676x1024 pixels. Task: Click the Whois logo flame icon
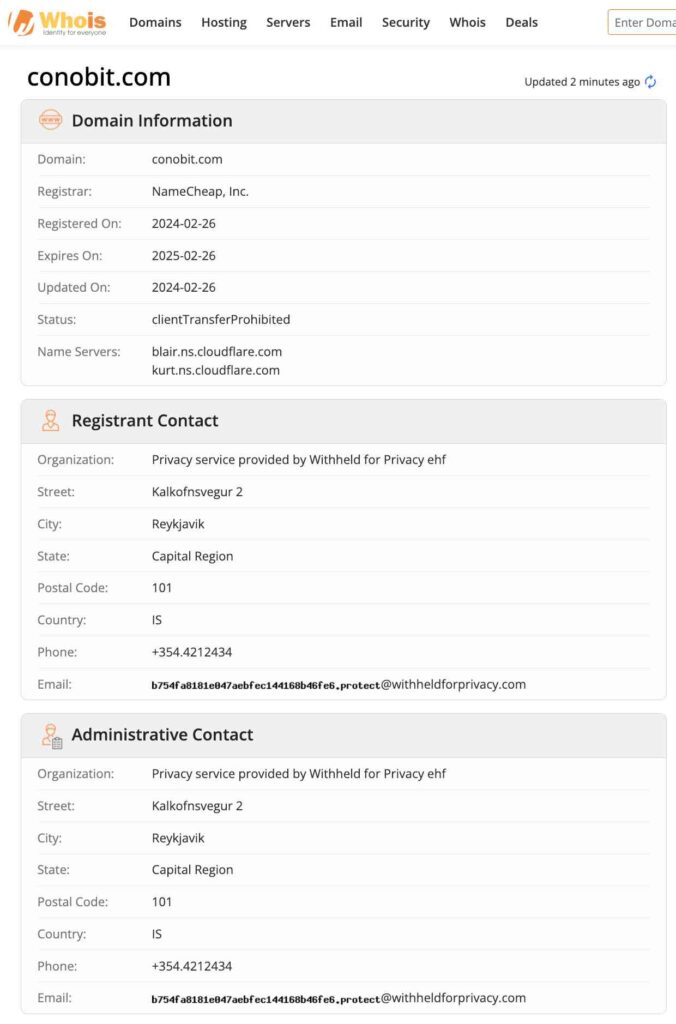coord(24,19)
